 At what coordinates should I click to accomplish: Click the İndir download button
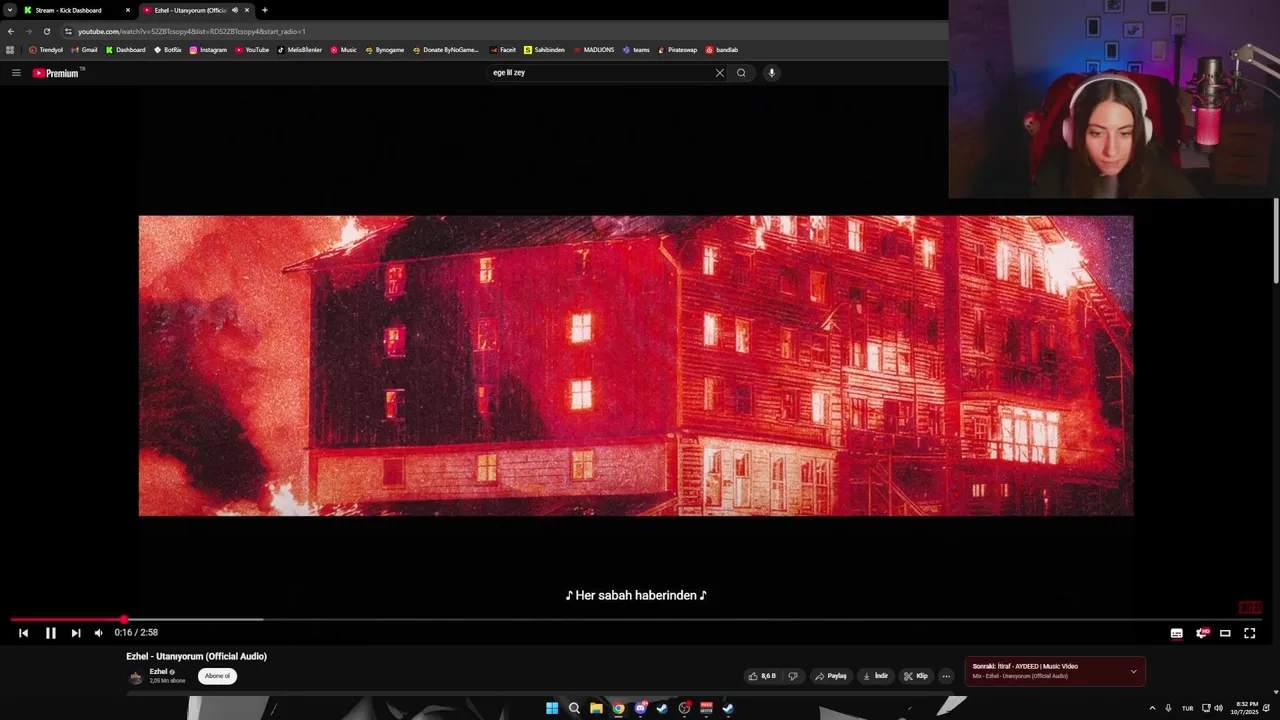875,676
